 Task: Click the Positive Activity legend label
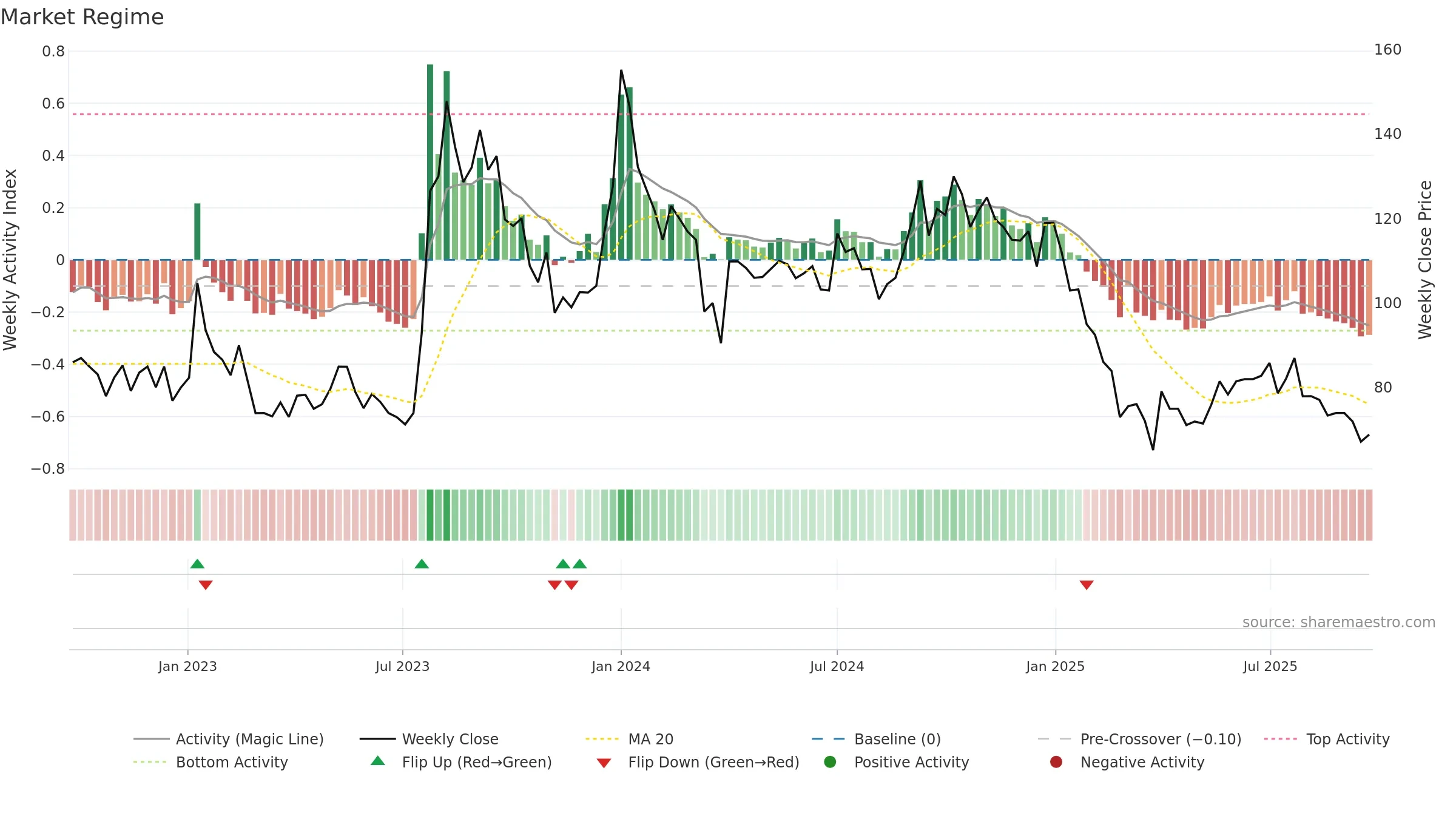912,762
